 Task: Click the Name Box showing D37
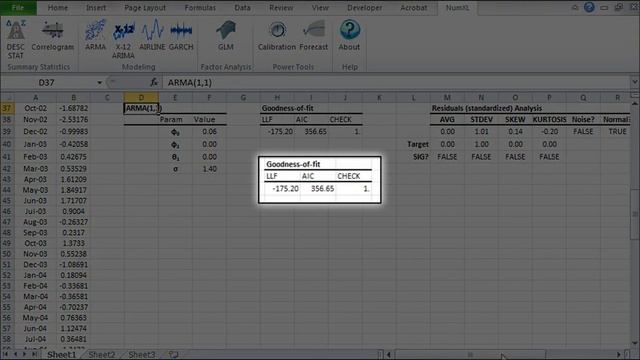[48, 83]
